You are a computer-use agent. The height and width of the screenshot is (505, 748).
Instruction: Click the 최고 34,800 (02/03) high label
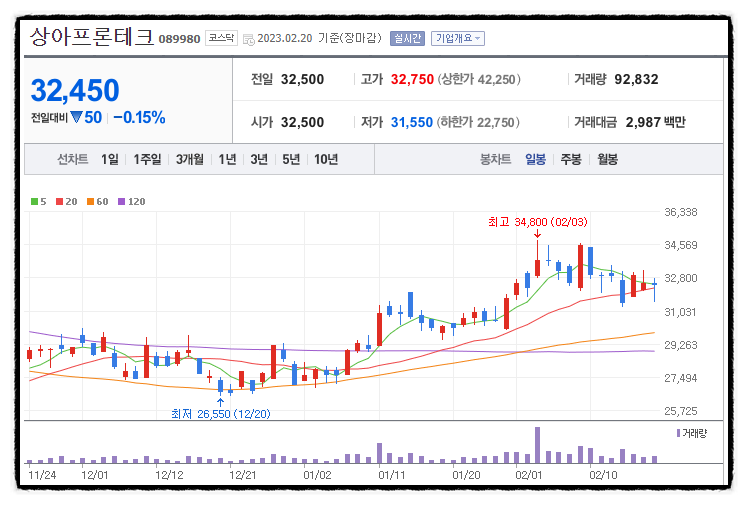[x=538, y=222]
